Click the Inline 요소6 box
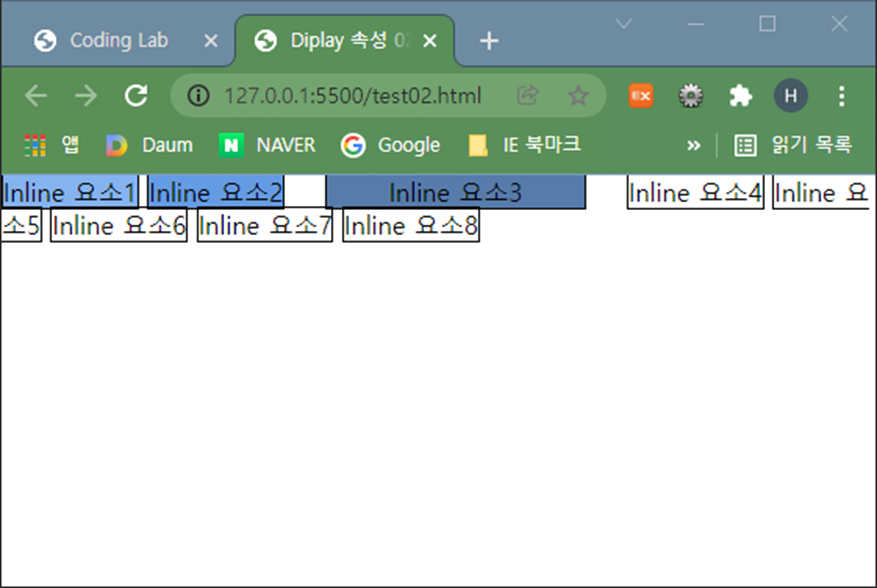The width and height of the screenshot is (877, 588). tap(119, 226)
